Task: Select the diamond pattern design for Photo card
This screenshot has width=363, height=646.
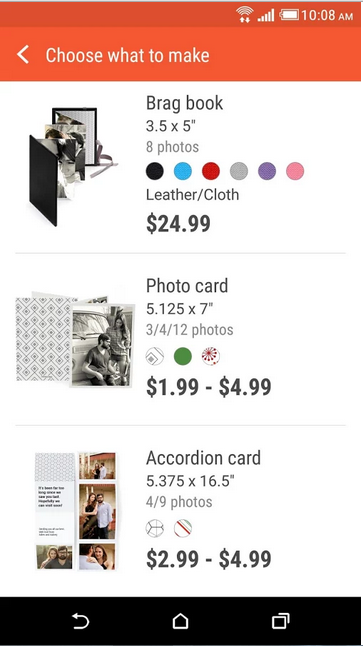Action: tap(155, 356)
